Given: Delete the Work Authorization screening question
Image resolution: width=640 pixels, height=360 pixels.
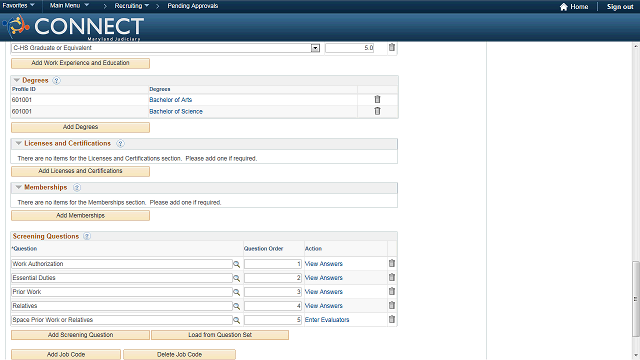Looking at the screenshot, I should [392, 263].
